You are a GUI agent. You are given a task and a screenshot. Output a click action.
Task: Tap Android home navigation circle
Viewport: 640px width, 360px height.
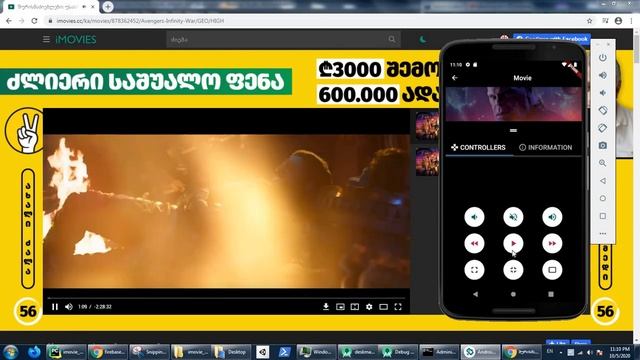click(x=513, y=294)
